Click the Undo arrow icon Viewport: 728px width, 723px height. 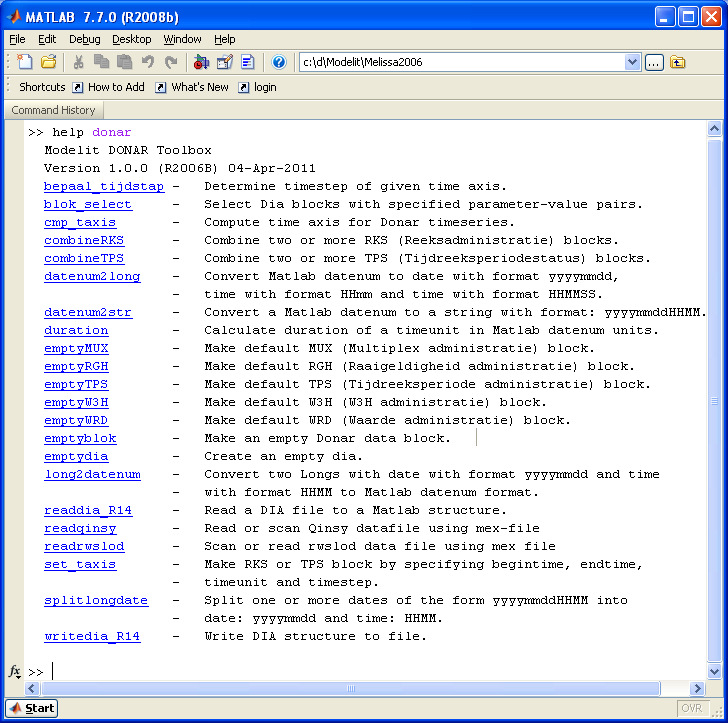click(148, 62)
